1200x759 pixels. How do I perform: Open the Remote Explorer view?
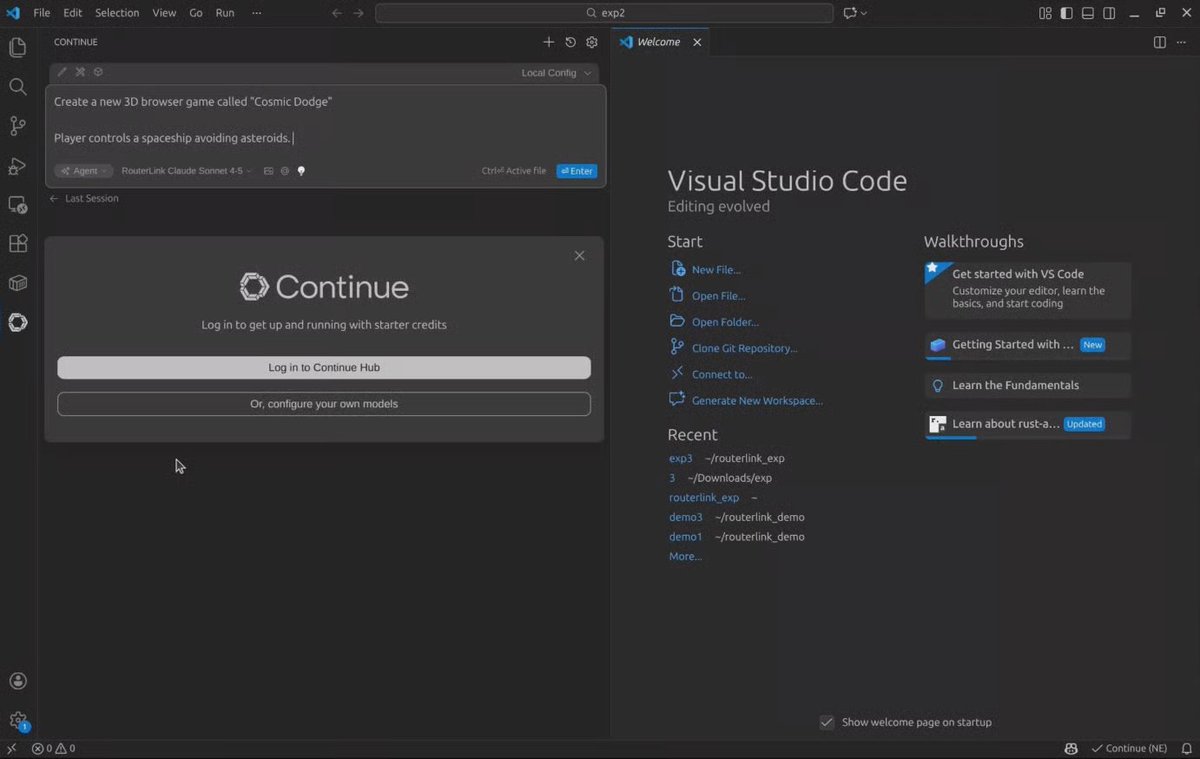tap(18, 205)
